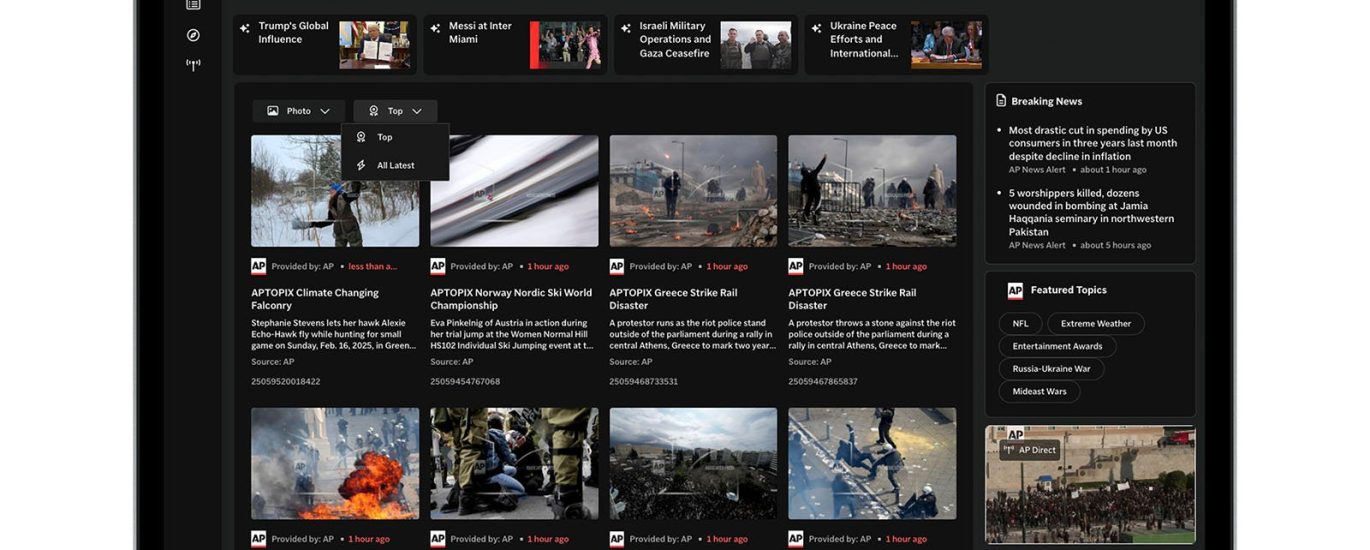Viewport: 1370px width, 550px height.
Task: Open the snowy falconry photo thumbnail
Action: pyautogui.click(x=335, y=191)
